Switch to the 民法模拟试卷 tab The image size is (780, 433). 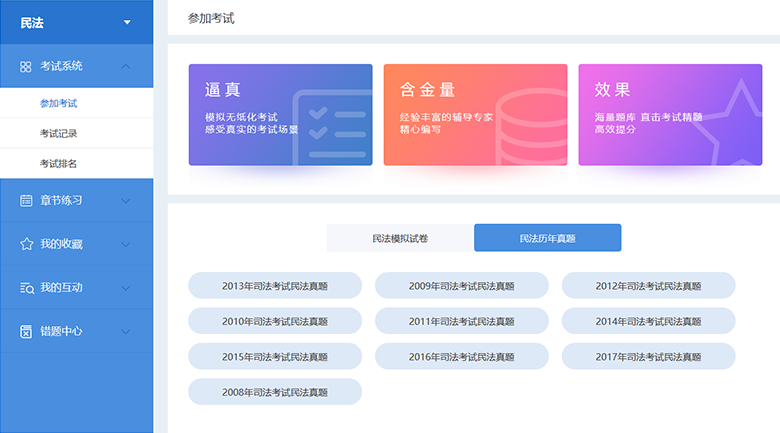400,238
